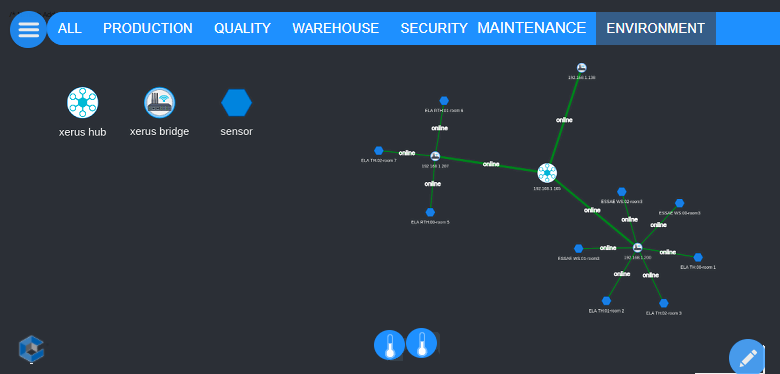
Task: Select sensor node ESSAE WS:00-room3
Action: coord(680,203)
